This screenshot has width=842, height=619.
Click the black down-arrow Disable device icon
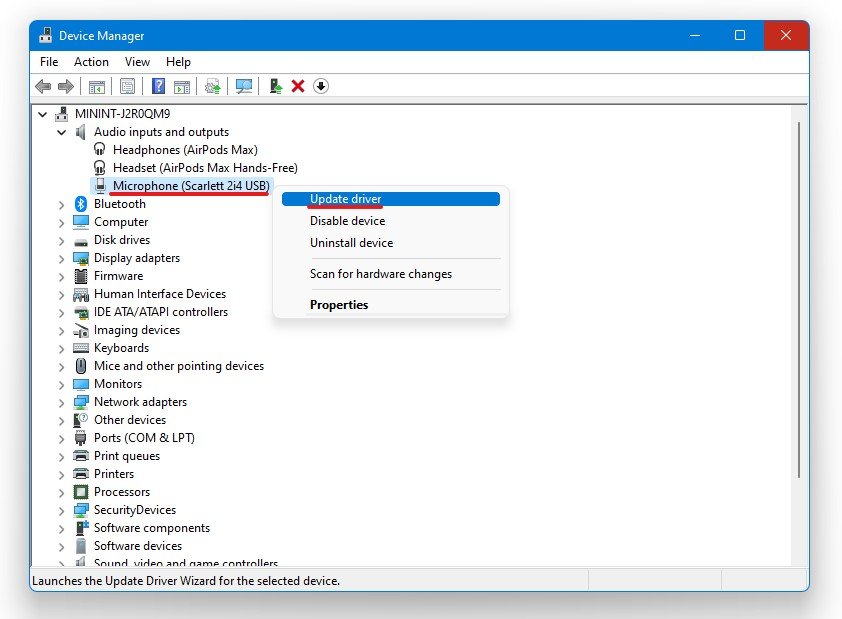click(x=320, y=86)
